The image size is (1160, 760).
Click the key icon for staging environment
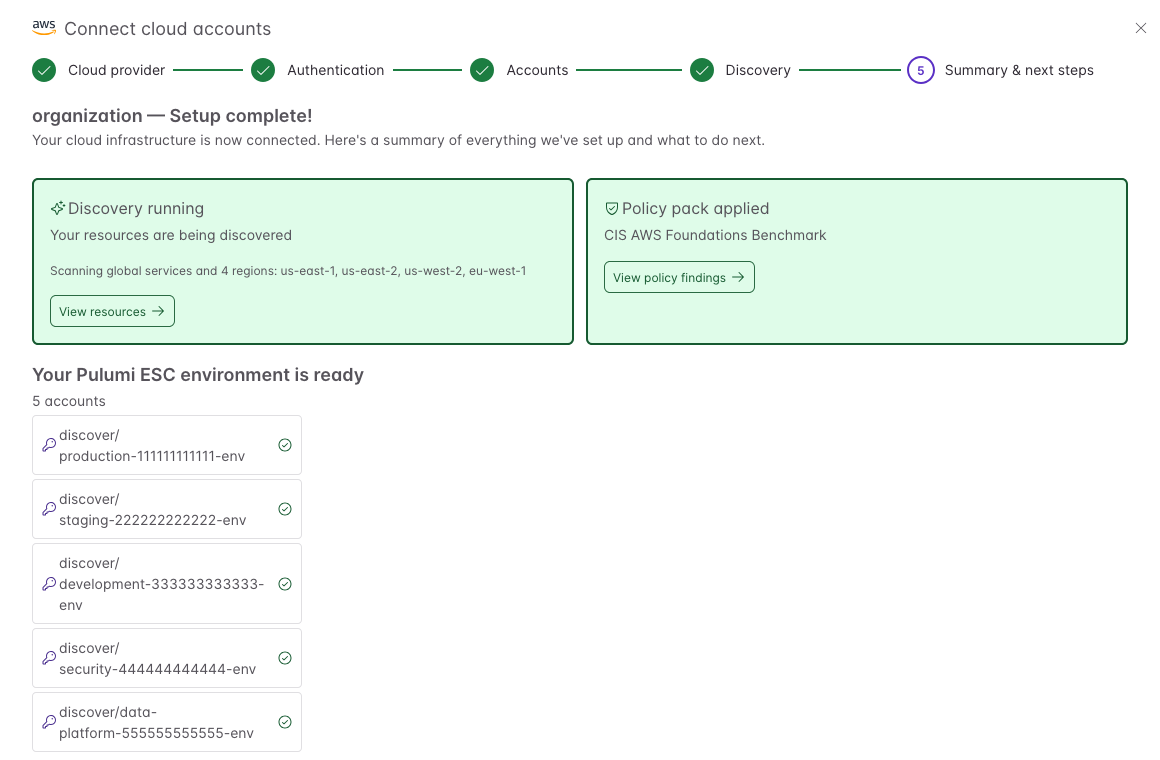pyautogui.click(x=49, y=509)
